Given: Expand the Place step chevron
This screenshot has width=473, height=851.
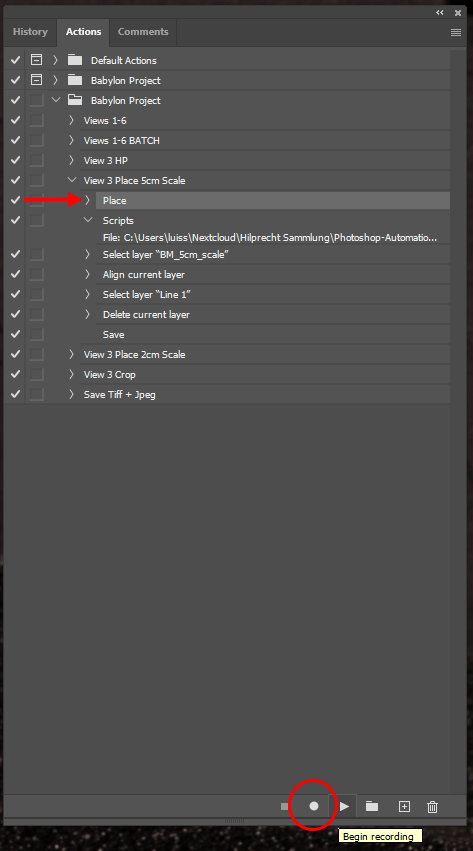Looking at the screenshot, I should tap(87, 200).
